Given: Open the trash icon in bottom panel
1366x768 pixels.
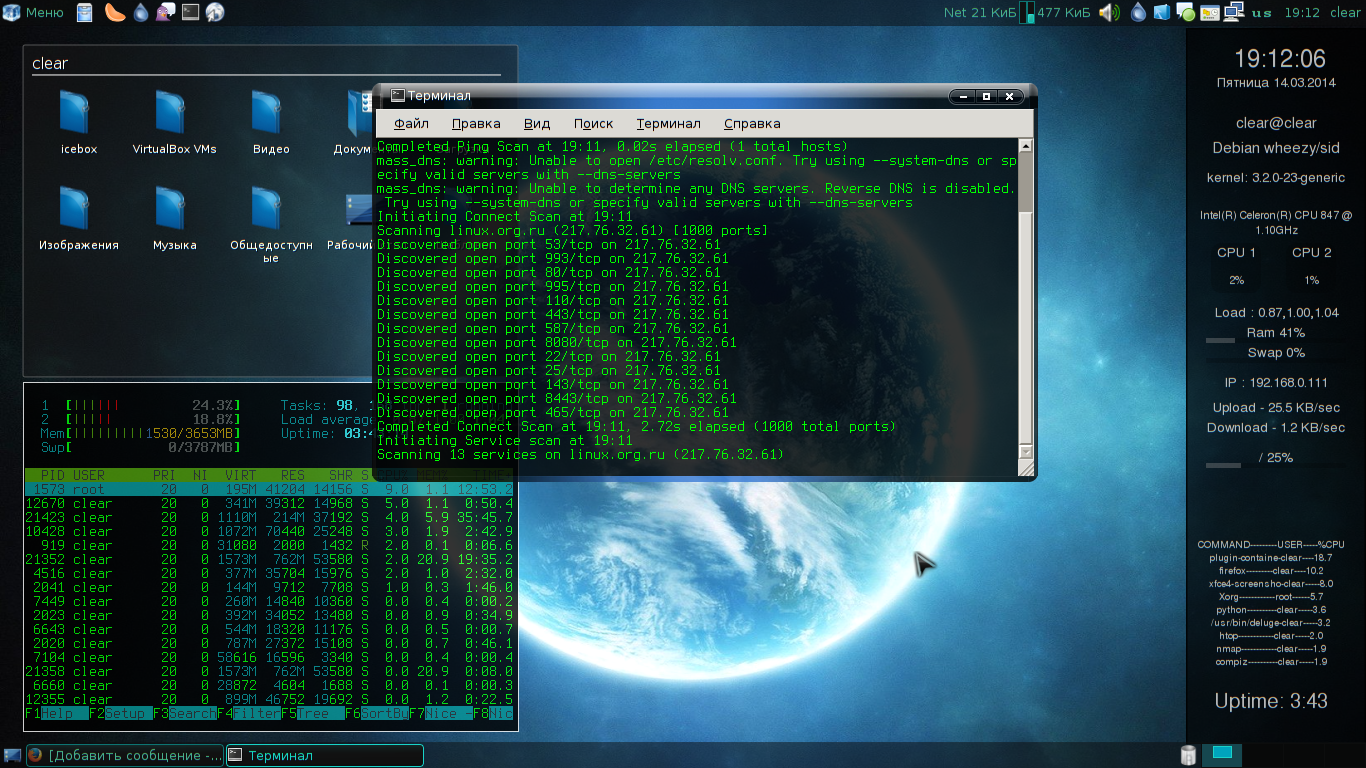Looking at the screenshot, I should coord(1188,754).
